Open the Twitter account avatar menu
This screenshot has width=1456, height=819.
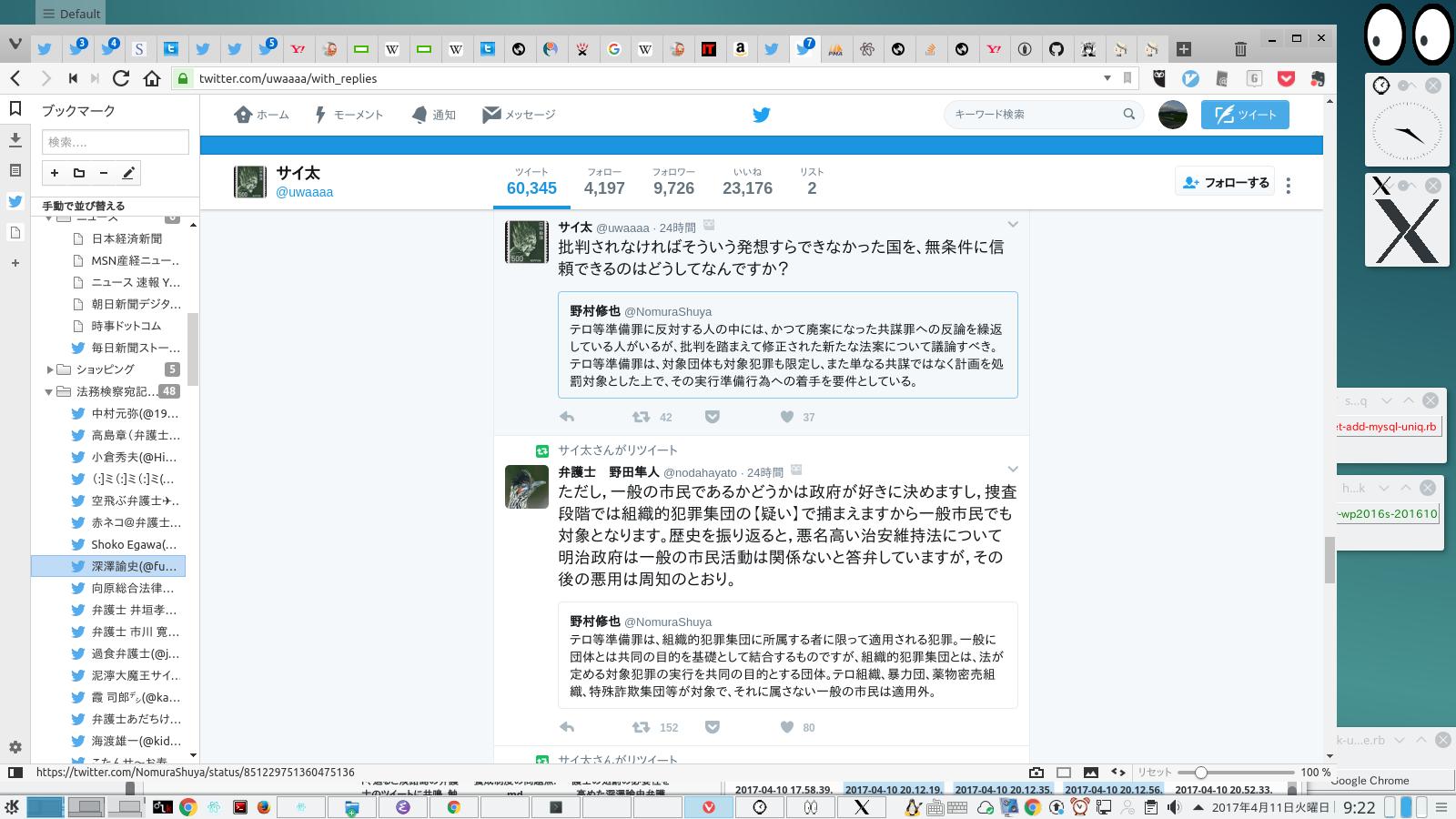tap(1172, 115)
